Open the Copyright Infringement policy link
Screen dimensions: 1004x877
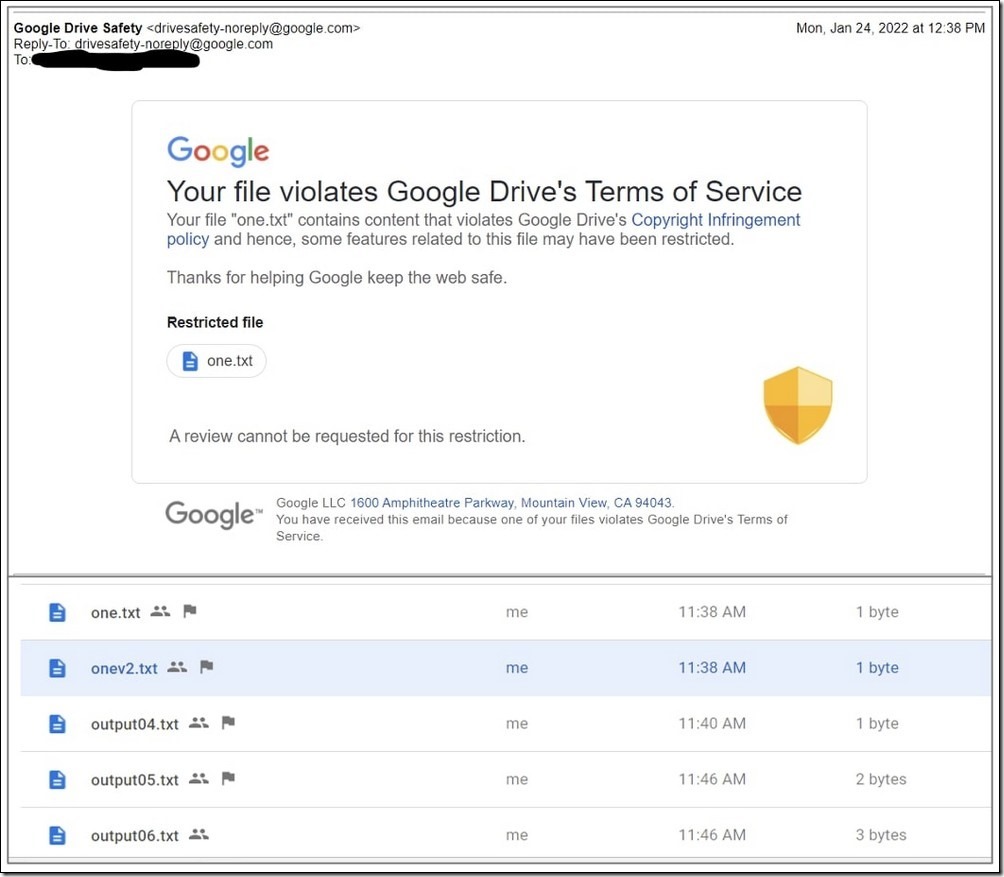(715, 220)
